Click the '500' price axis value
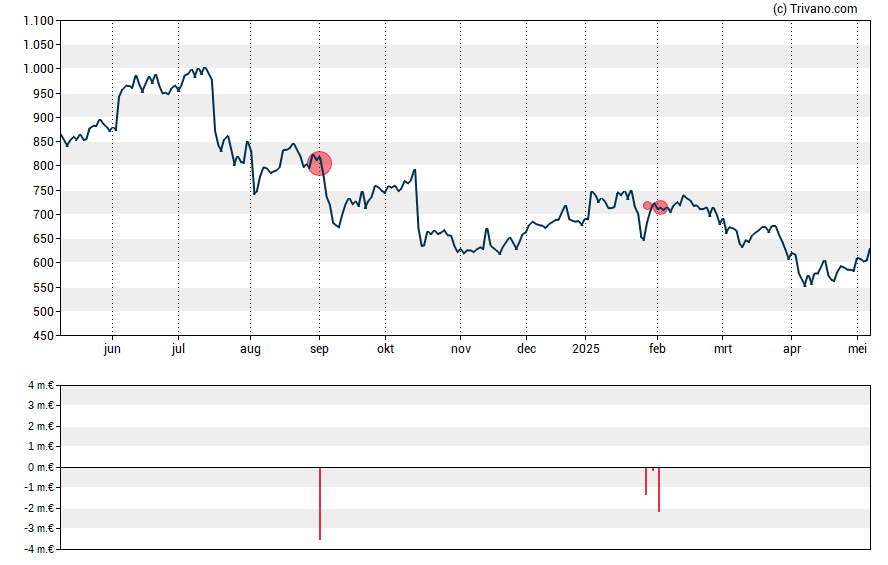Screen dimensions: 888x565 44,311
